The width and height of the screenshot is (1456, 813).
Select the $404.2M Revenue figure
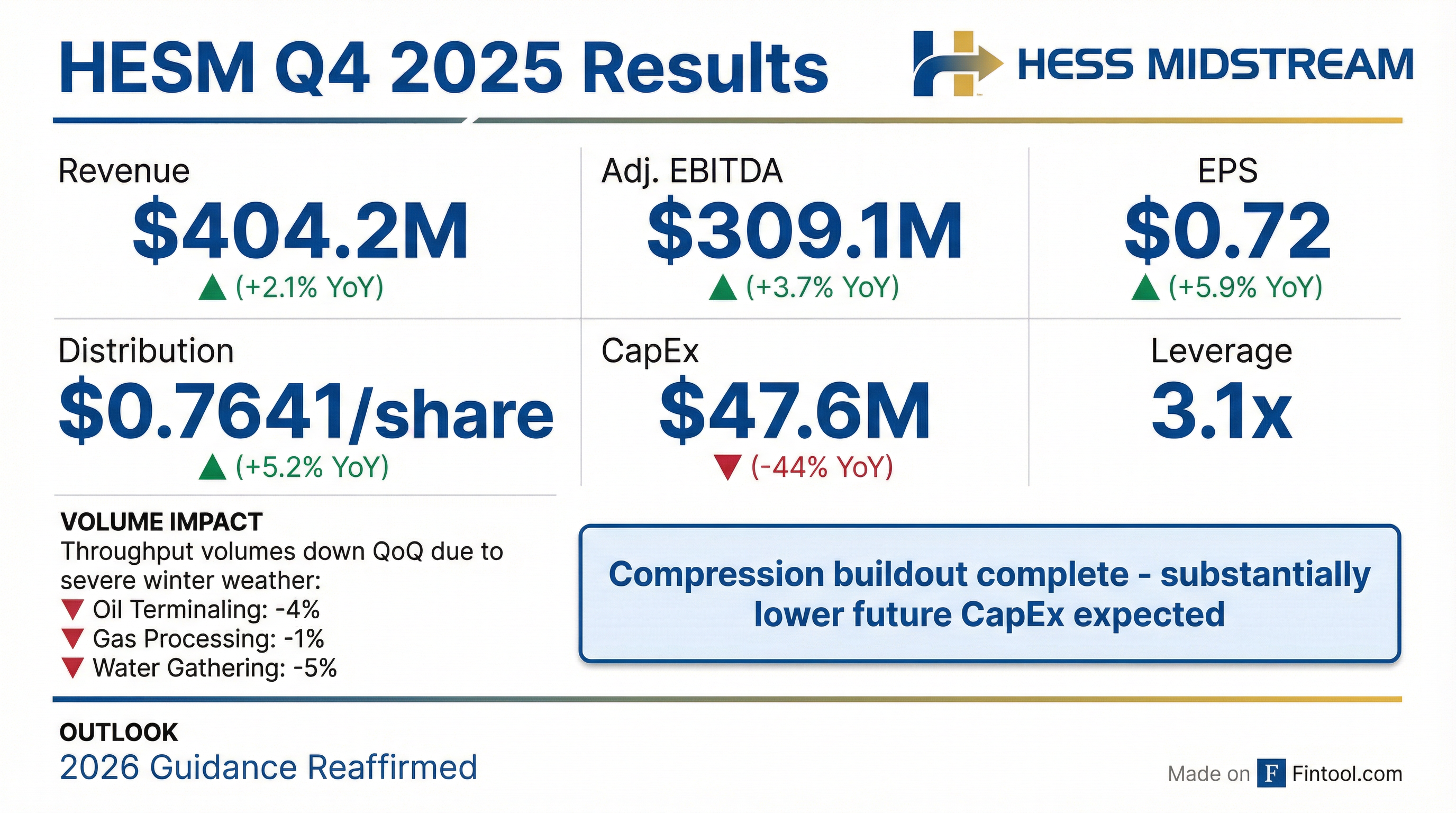(300, 232)
